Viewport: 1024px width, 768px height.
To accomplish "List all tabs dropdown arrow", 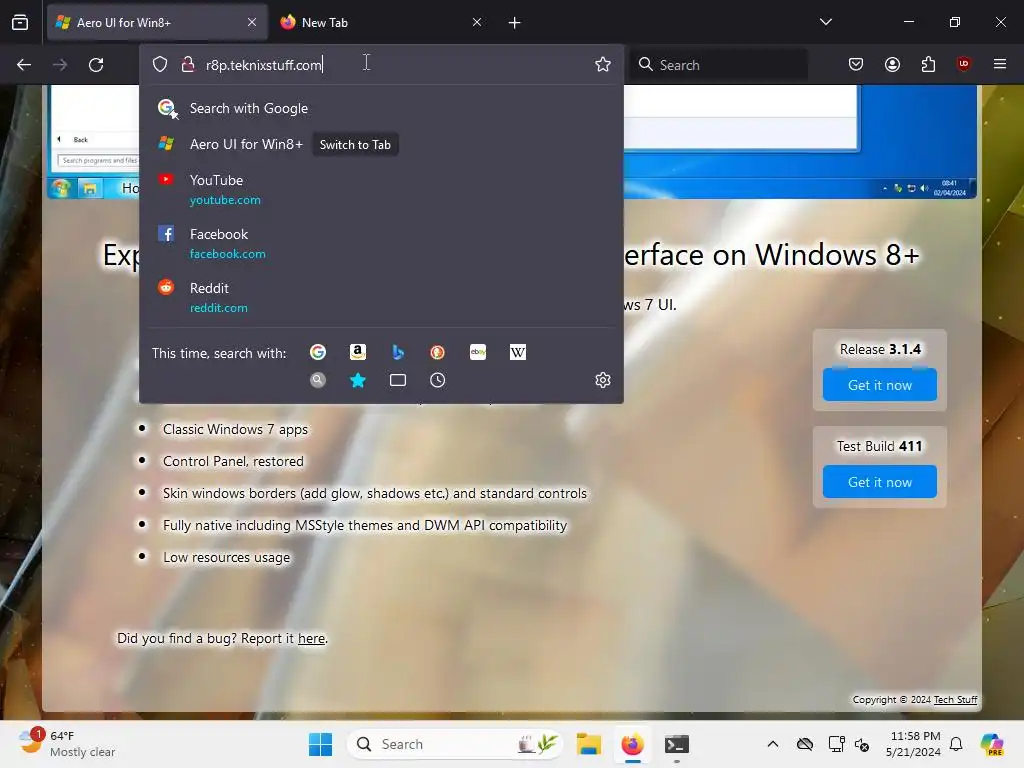I will 825,22.
